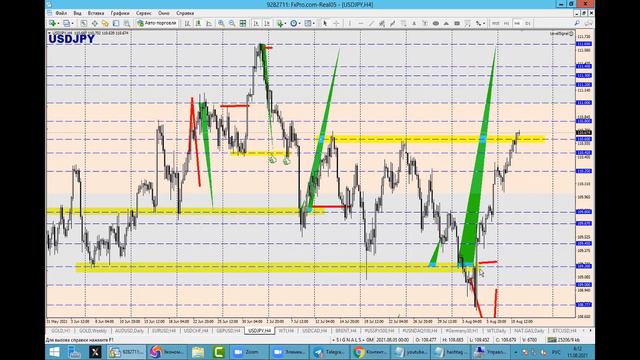This screenshot has height=360, width=640.
Task: Select the Horizontal Line drawing tool
Action: click(360, 23)
